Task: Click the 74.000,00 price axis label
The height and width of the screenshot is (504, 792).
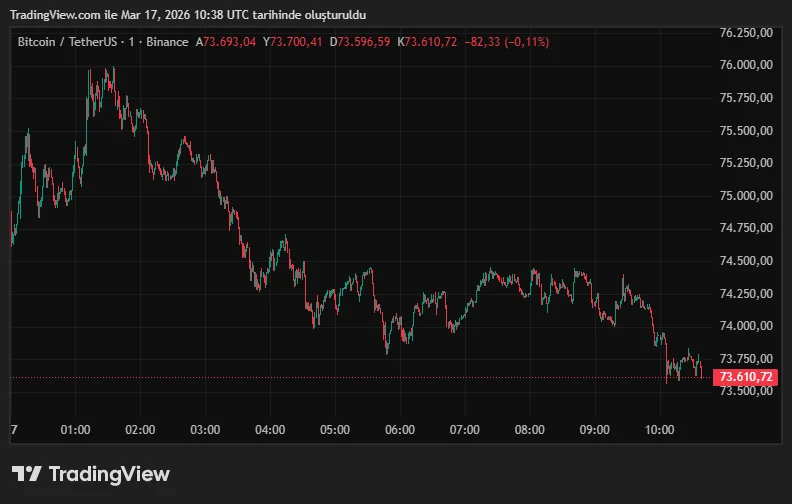Action: click(x=747, y=325)
